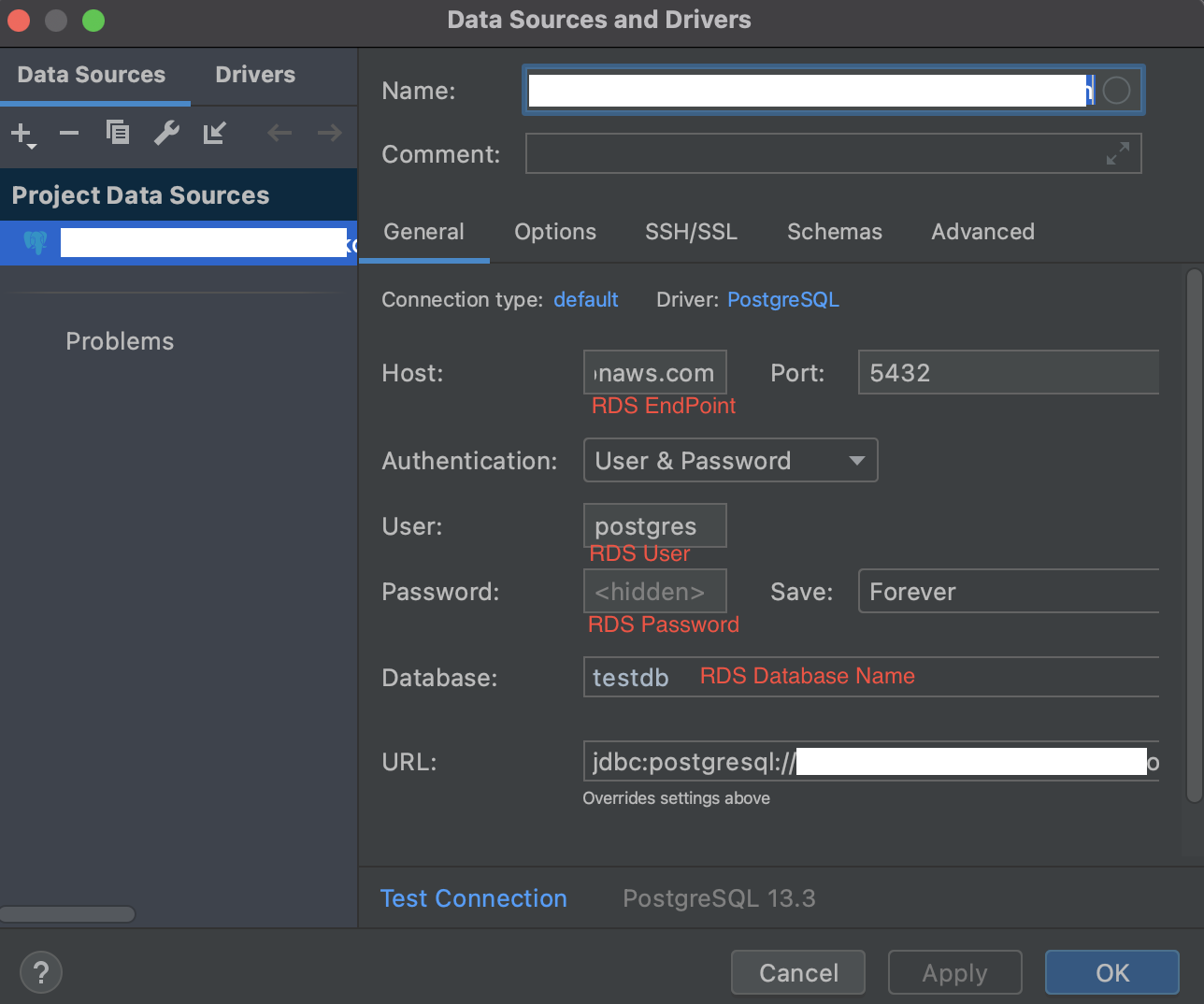Click the Apply button

tap(955, 973)
